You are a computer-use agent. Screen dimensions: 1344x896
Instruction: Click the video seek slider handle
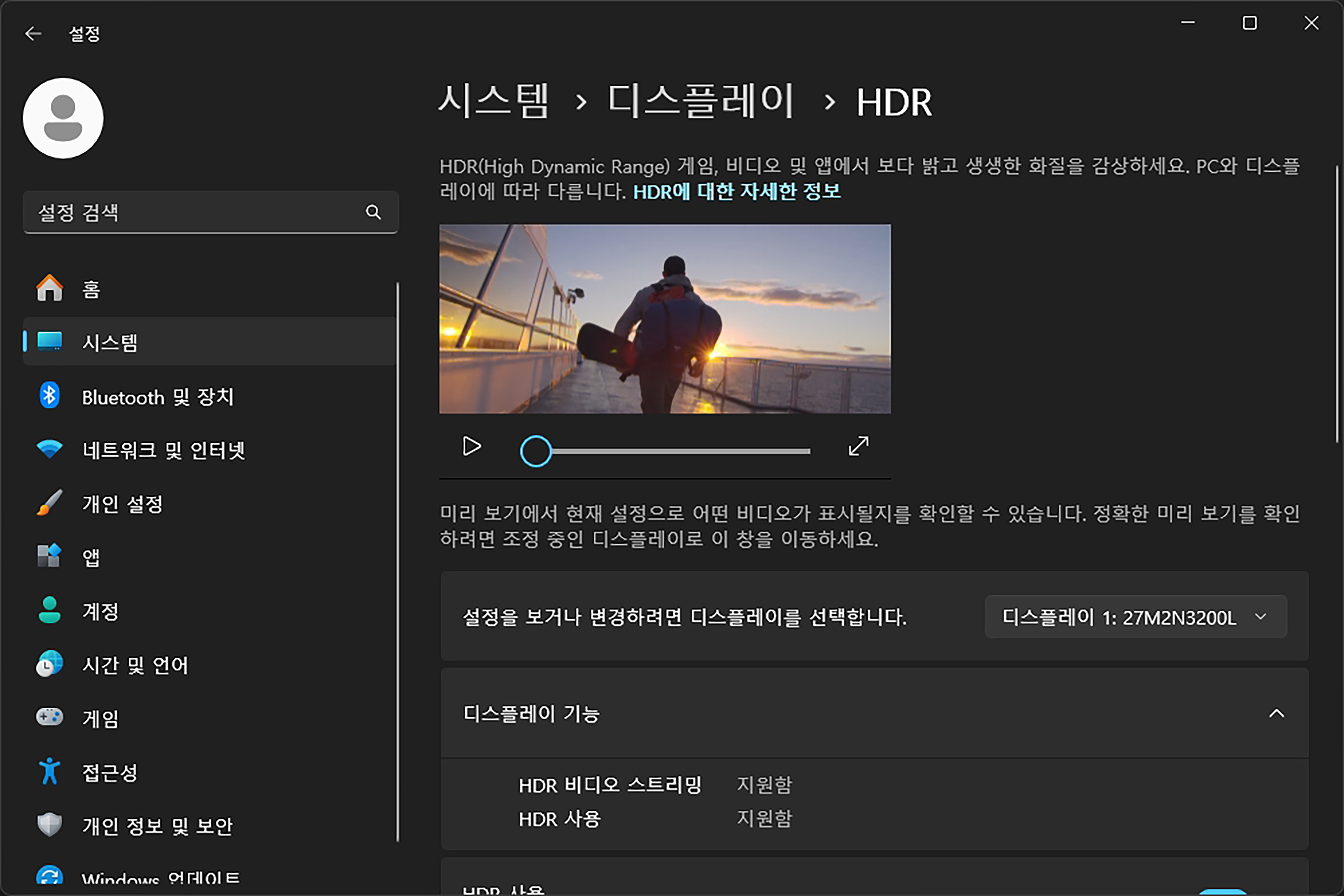pos(536,451)
